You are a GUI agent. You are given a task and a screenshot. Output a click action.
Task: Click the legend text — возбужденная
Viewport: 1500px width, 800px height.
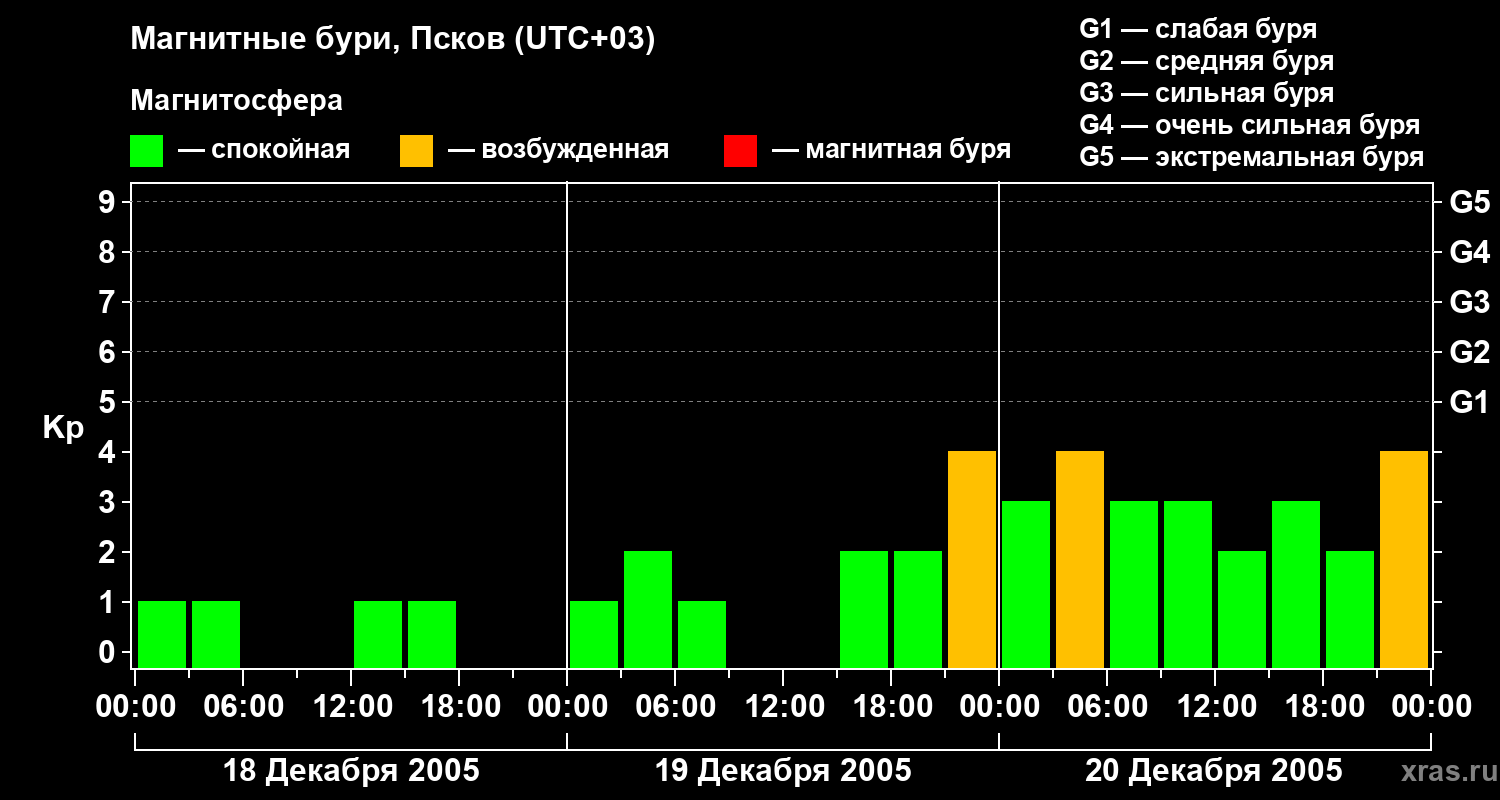click(x=558, y=150)
